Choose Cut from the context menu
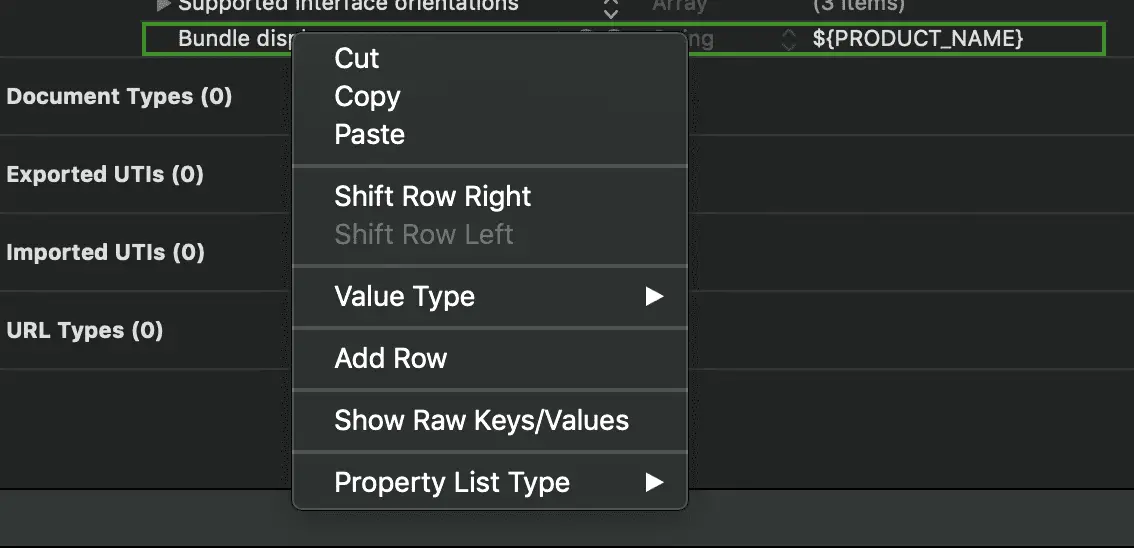The width and height of the screenshot is (1134, 548). (x=356, y=59)
